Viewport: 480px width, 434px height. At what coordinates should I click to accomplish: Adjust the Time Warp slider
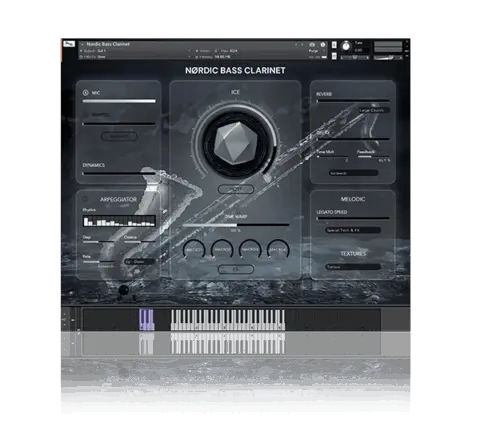[x=236, y=225]
